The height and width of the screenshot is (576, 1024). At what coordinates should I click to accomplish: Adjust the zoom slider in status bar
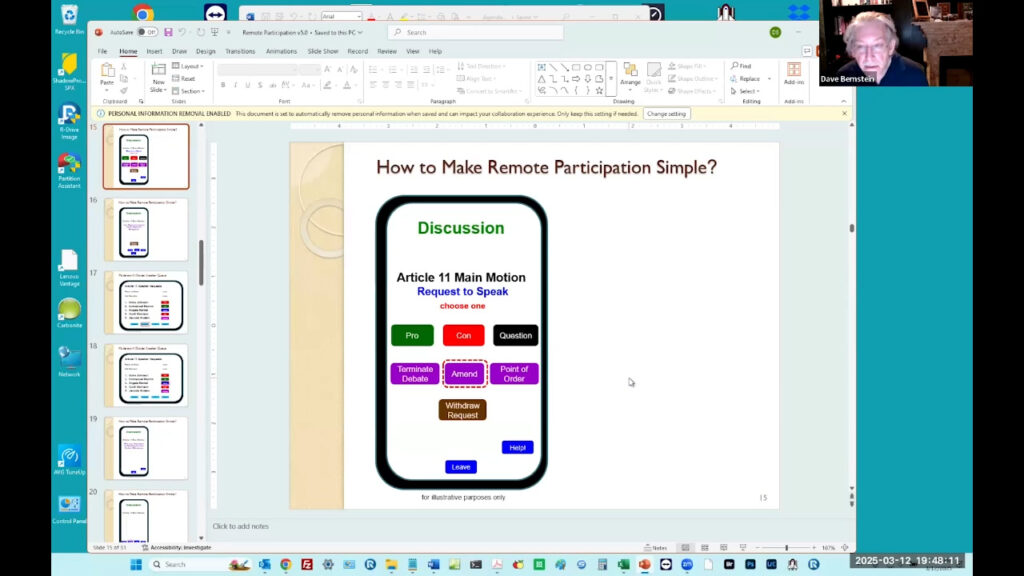(x=786, y=547)
